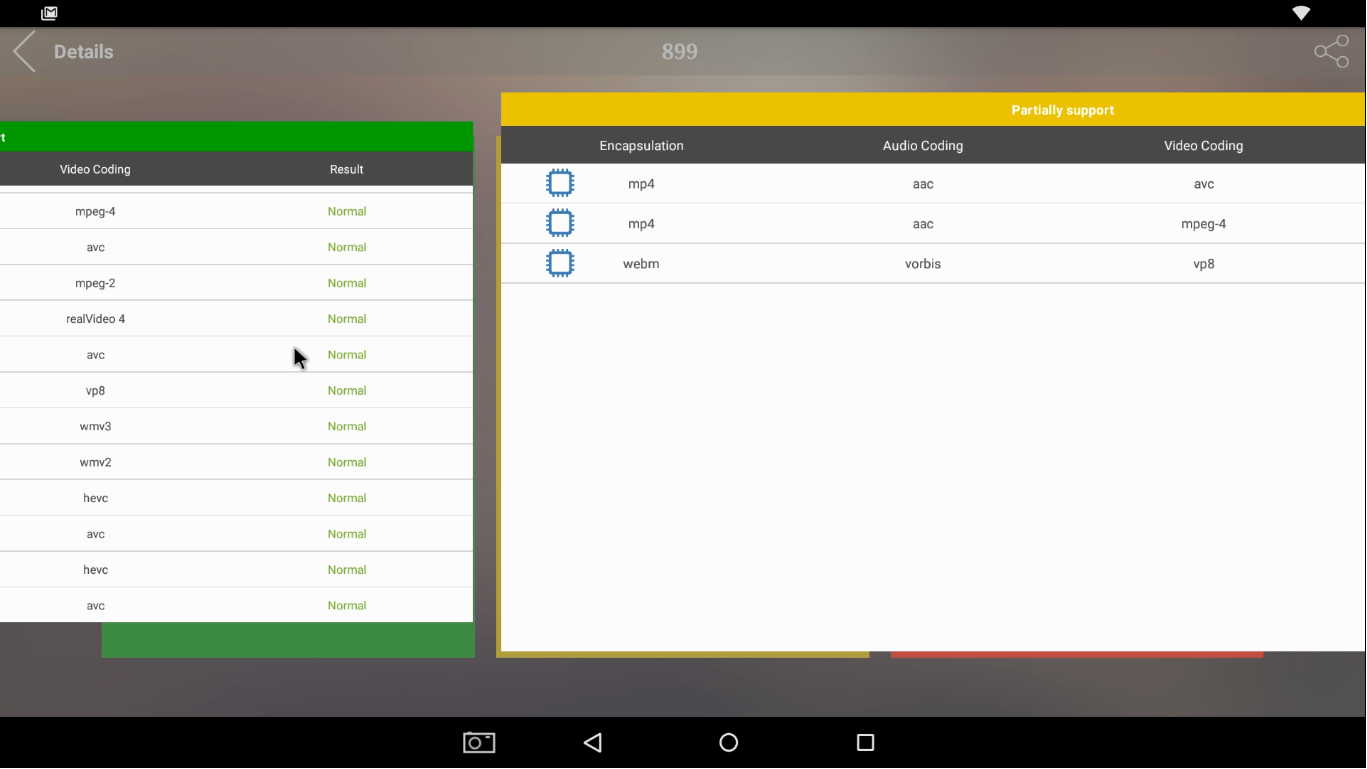Click chip icon in the webm row

tap(560, 263)
